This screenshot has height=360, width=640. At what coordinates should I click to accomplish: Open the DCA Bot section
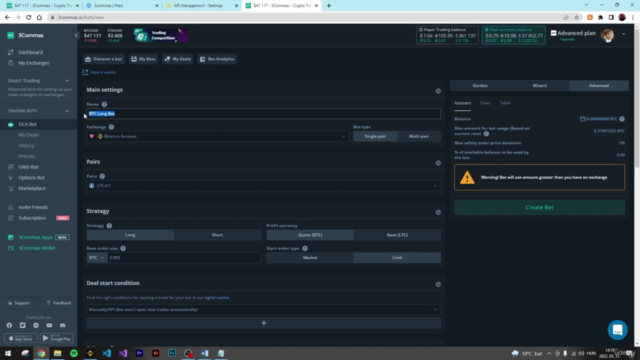[x=27, y=124]
